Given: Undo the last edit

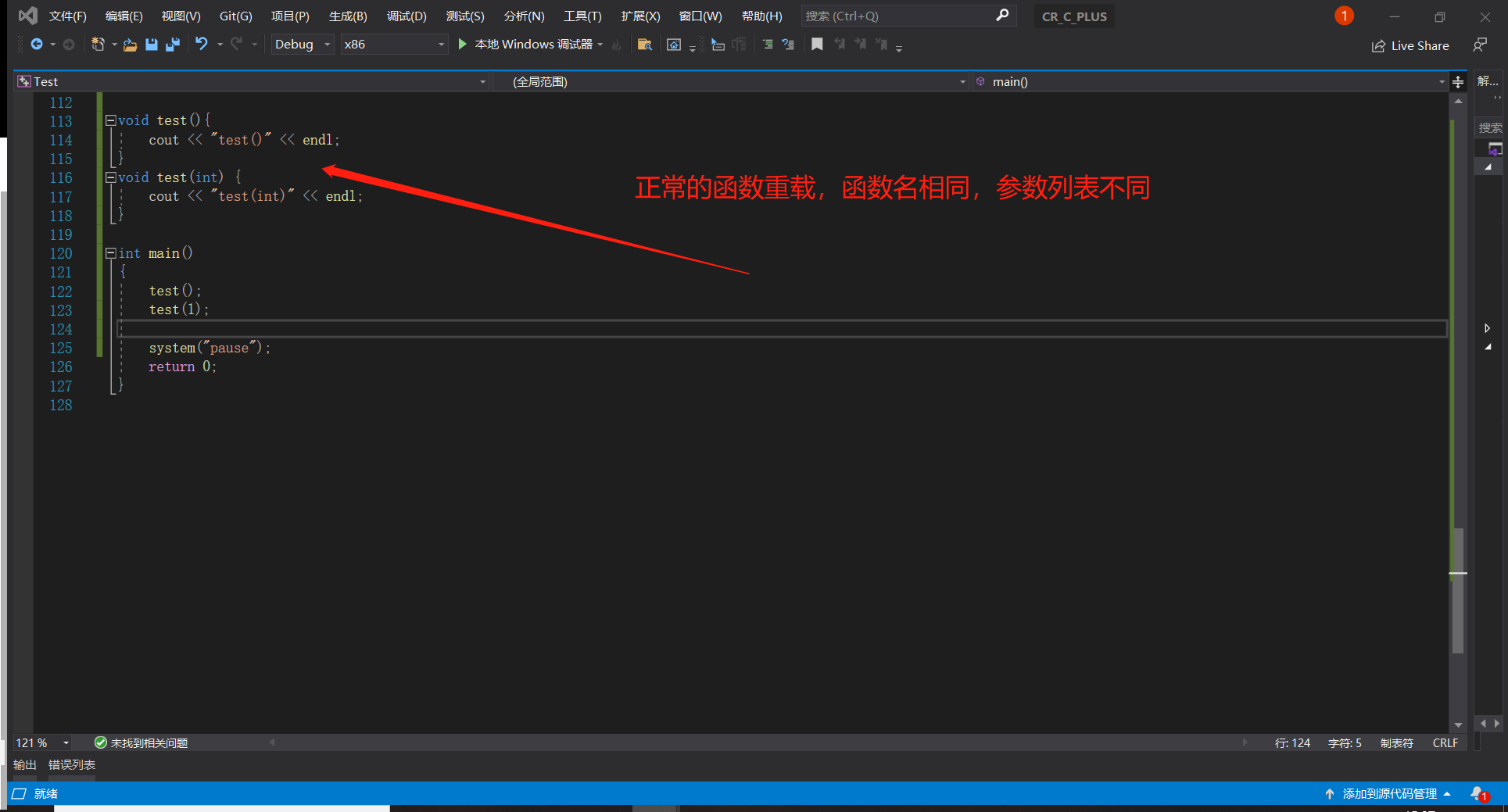Looking at the screenshot, I should 202,44.
